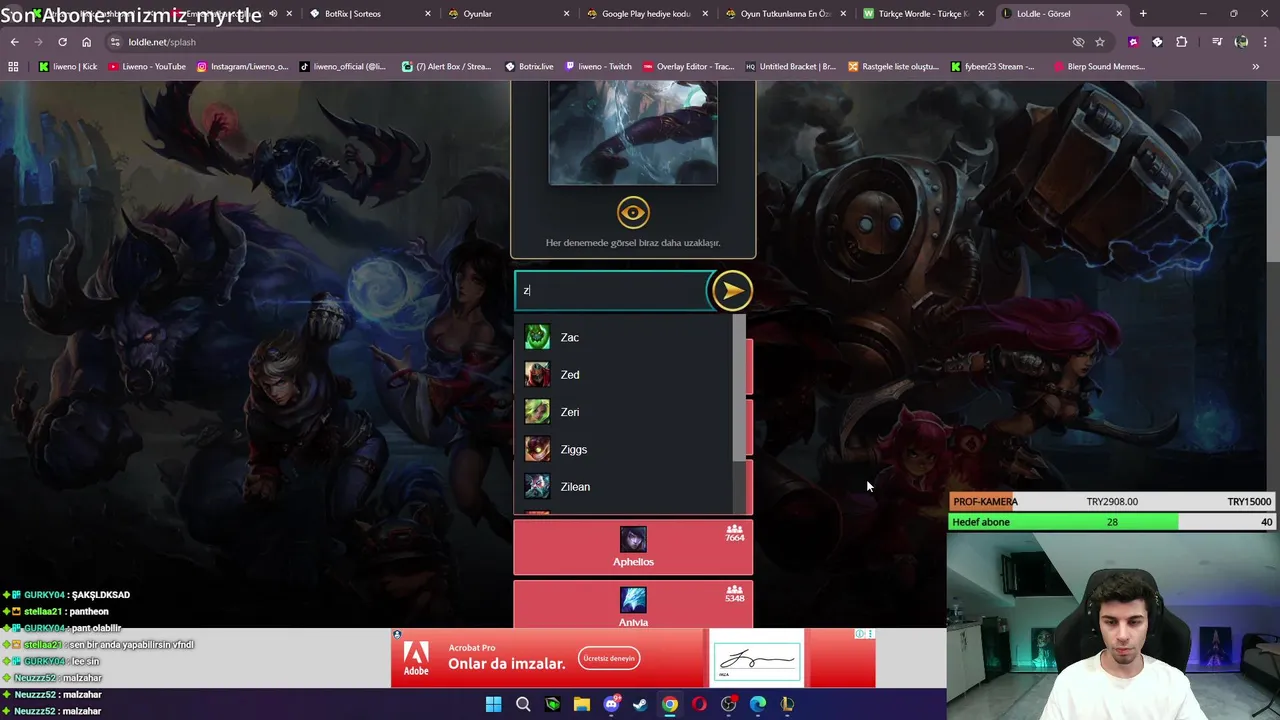The image size is (1280, 720).
Task: Open Discord from the taskbar
Action: [611, 704]
